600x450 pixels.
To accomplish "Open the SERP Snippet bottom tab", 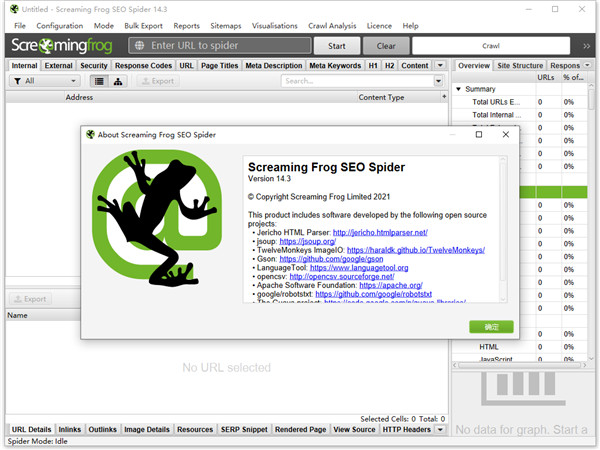I will tap(244, 429).
